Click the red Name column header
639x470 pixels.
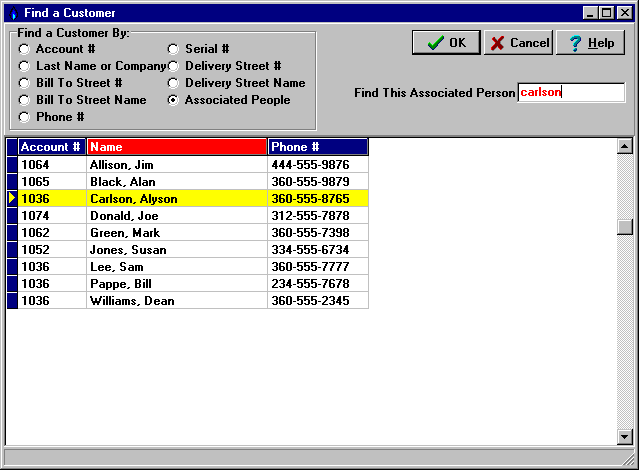point(177,147)
